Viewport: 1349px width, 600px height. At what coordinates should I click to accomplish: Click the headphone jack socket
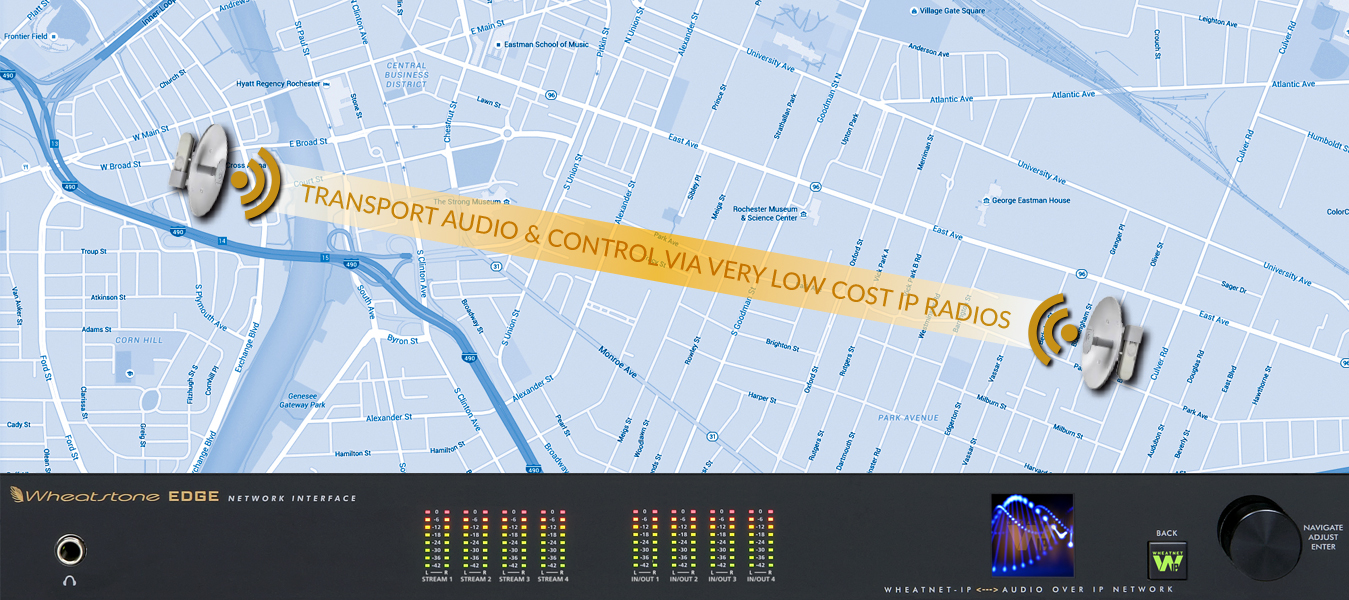pos(70,550)
